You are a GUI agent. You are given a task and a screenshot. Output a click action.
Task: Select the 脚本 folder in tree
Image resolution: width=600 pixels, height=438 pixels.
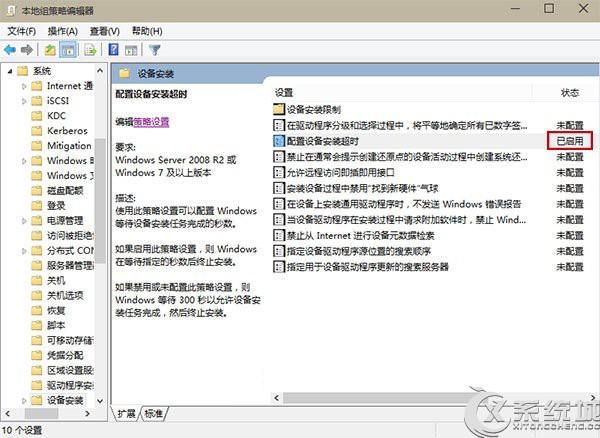coord(56,326)
